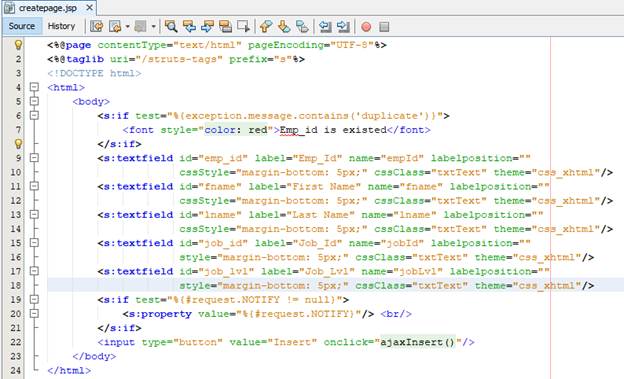Click the navigate Back toolbar icon
The width and height of the screenshot is (624, 379).
115,27
